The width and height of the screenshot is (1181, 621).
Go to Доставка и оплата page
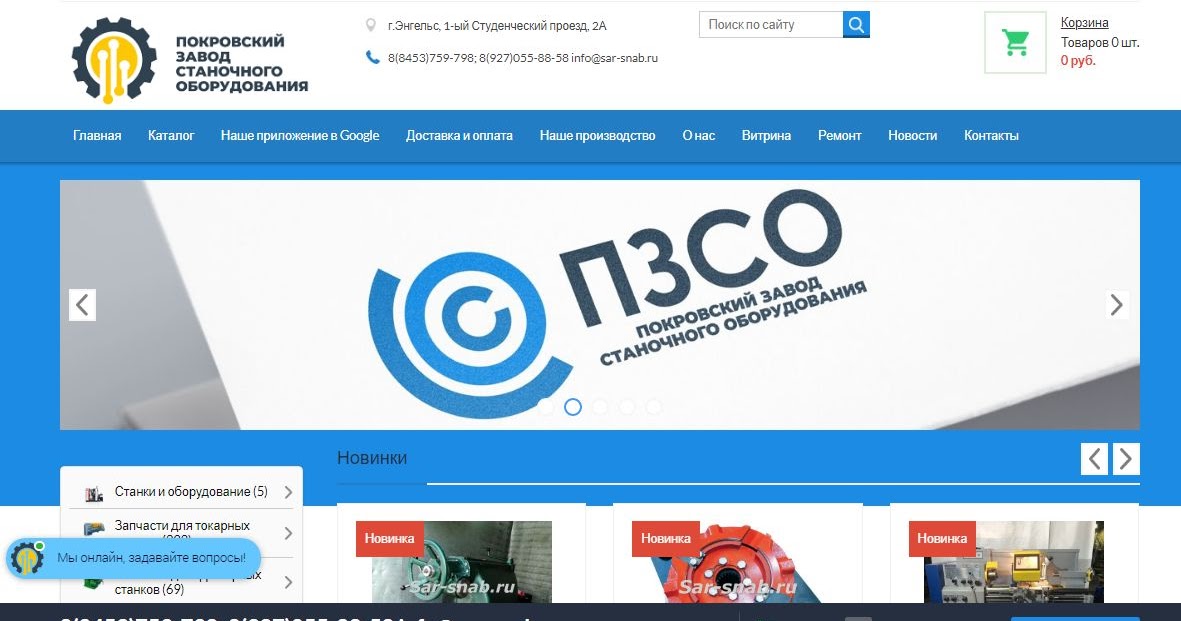click(x=459, y=135)
